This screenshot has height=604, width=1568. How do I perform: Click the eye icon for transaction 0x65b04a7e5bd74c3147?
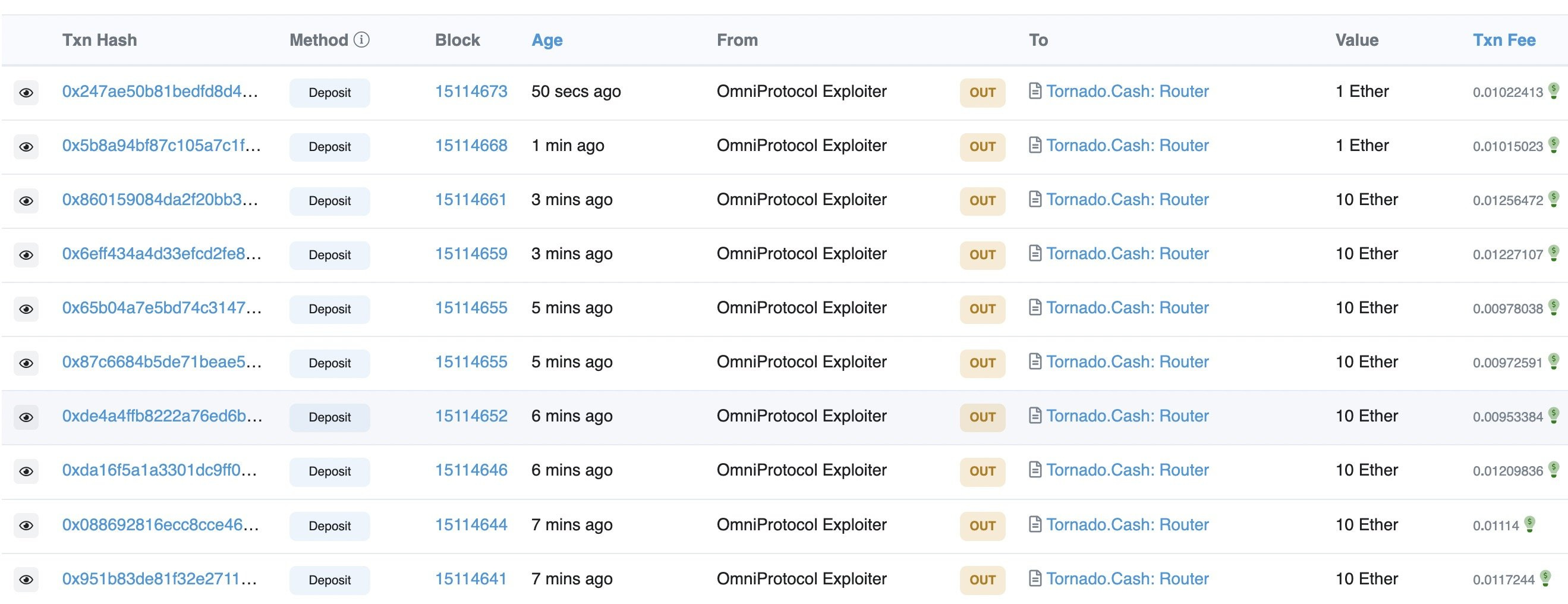coord(26,309)
